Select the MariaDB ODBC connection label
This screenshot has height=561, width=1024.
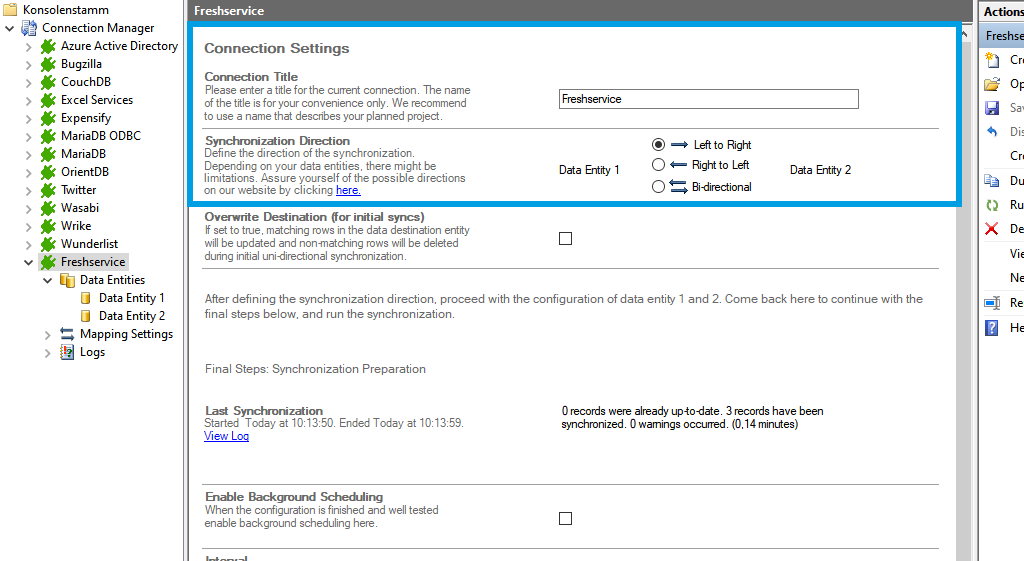click(101, 136)
